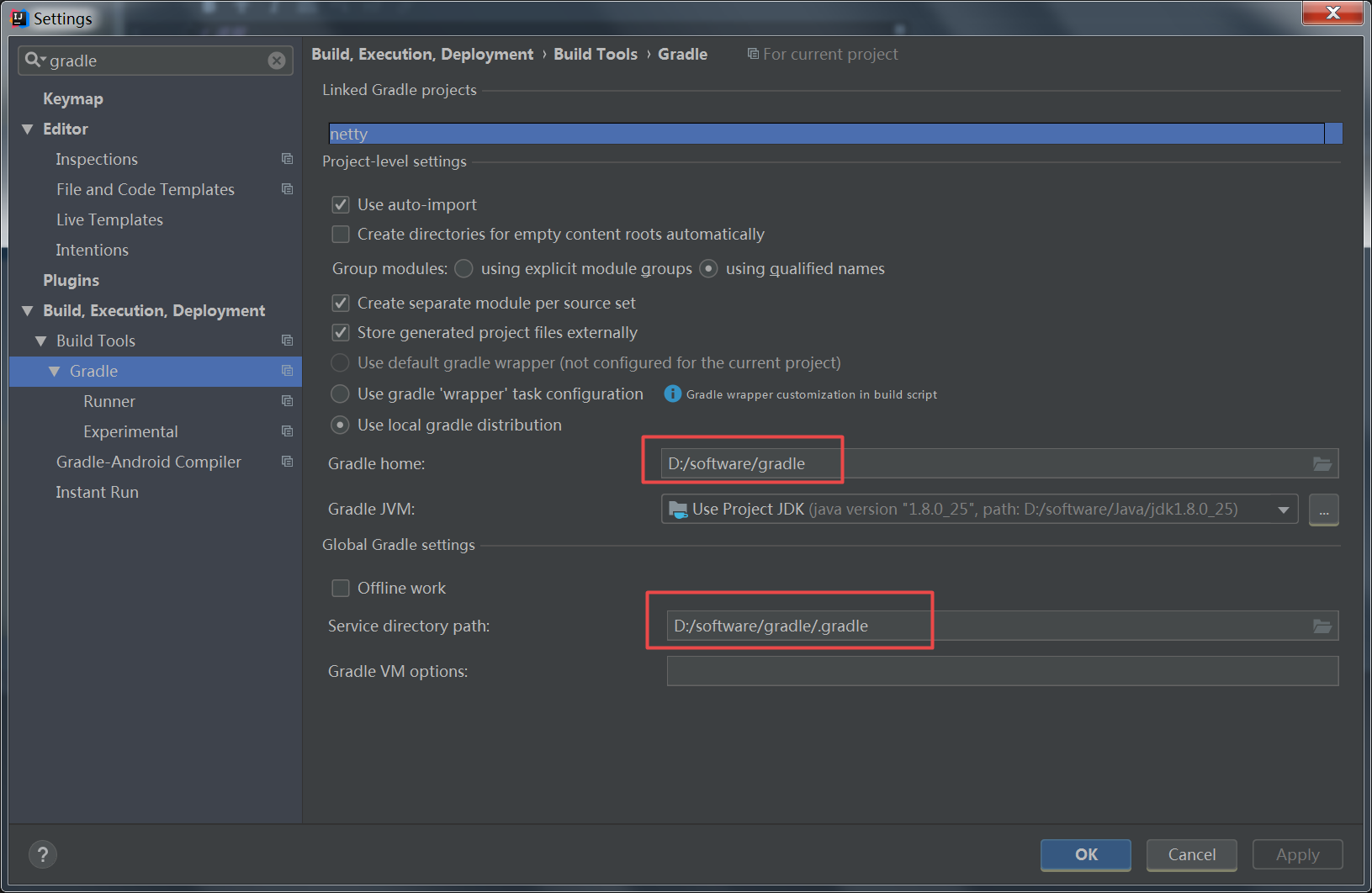Focus the Service directory path field
This screenshot has width=1372, height=893.
point(1003,626)
